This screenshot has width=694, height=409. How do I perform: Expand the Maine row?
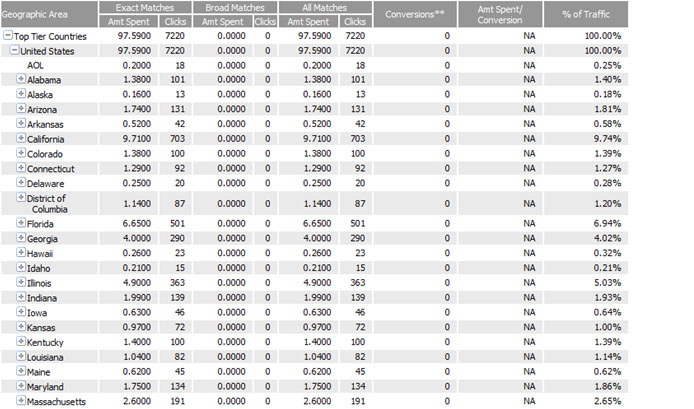click(x=21, y=371)
